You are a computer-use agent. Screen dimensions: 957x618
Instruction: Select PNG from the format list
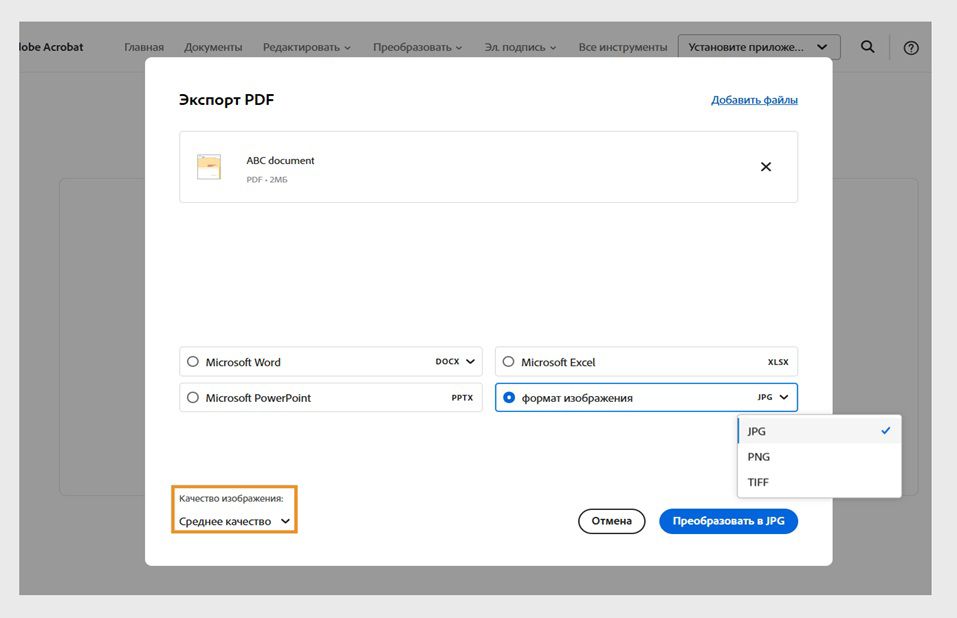click(x=758, y=456)
